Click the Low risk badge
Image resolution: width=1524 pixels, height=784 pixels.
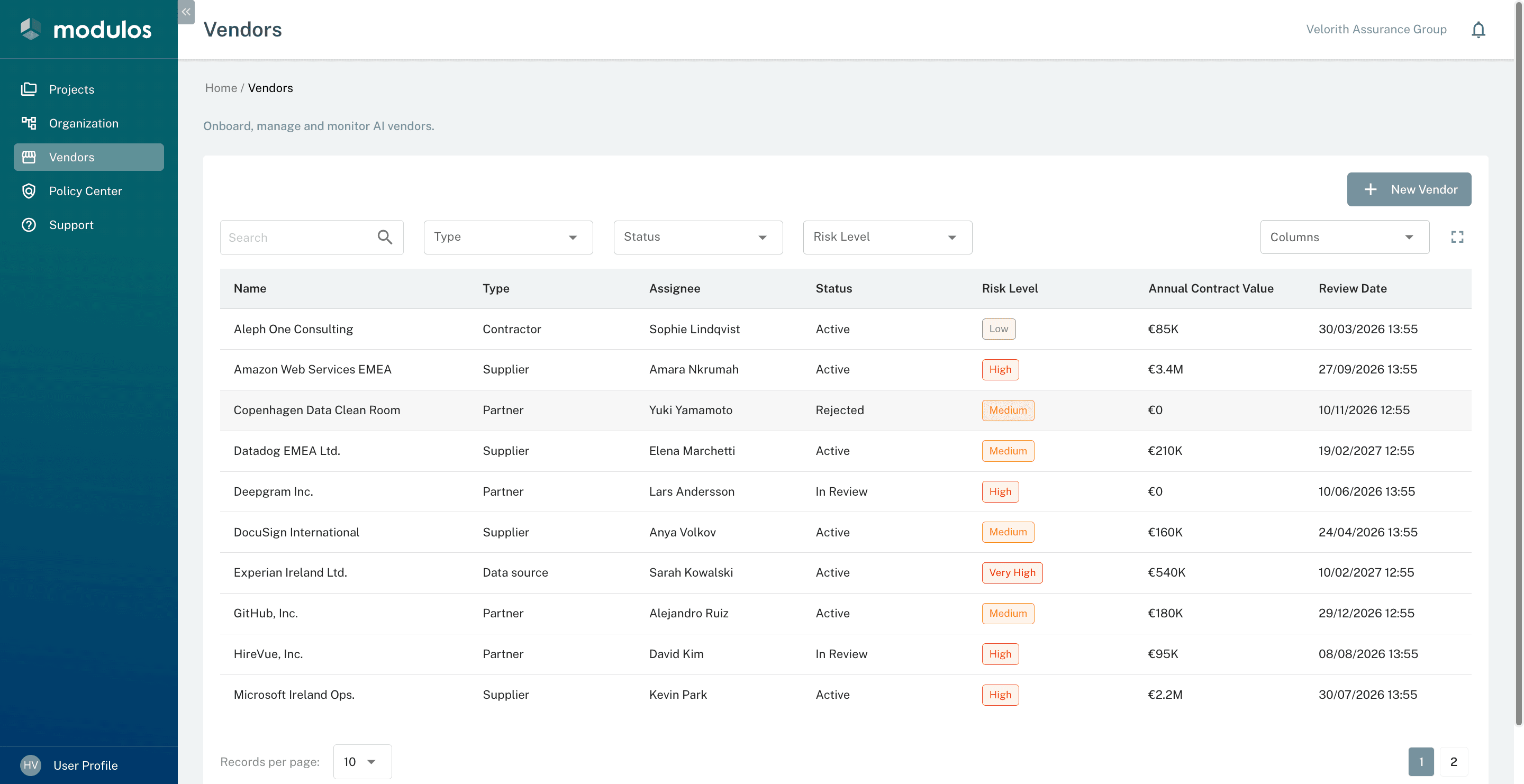pyautogui.click(x=999, y=329)
